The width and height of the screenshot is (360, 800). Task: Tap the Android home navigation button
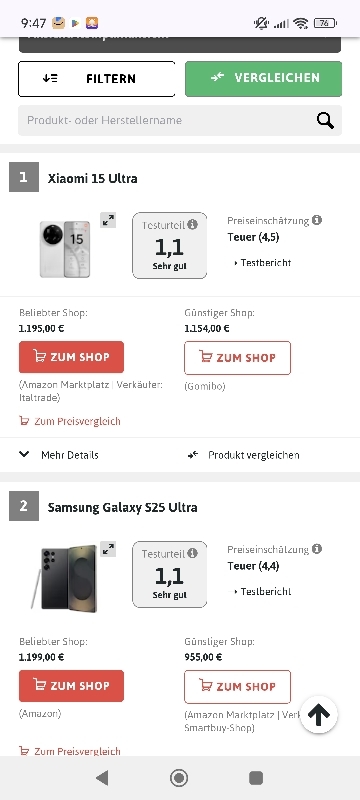click(179, 778)
